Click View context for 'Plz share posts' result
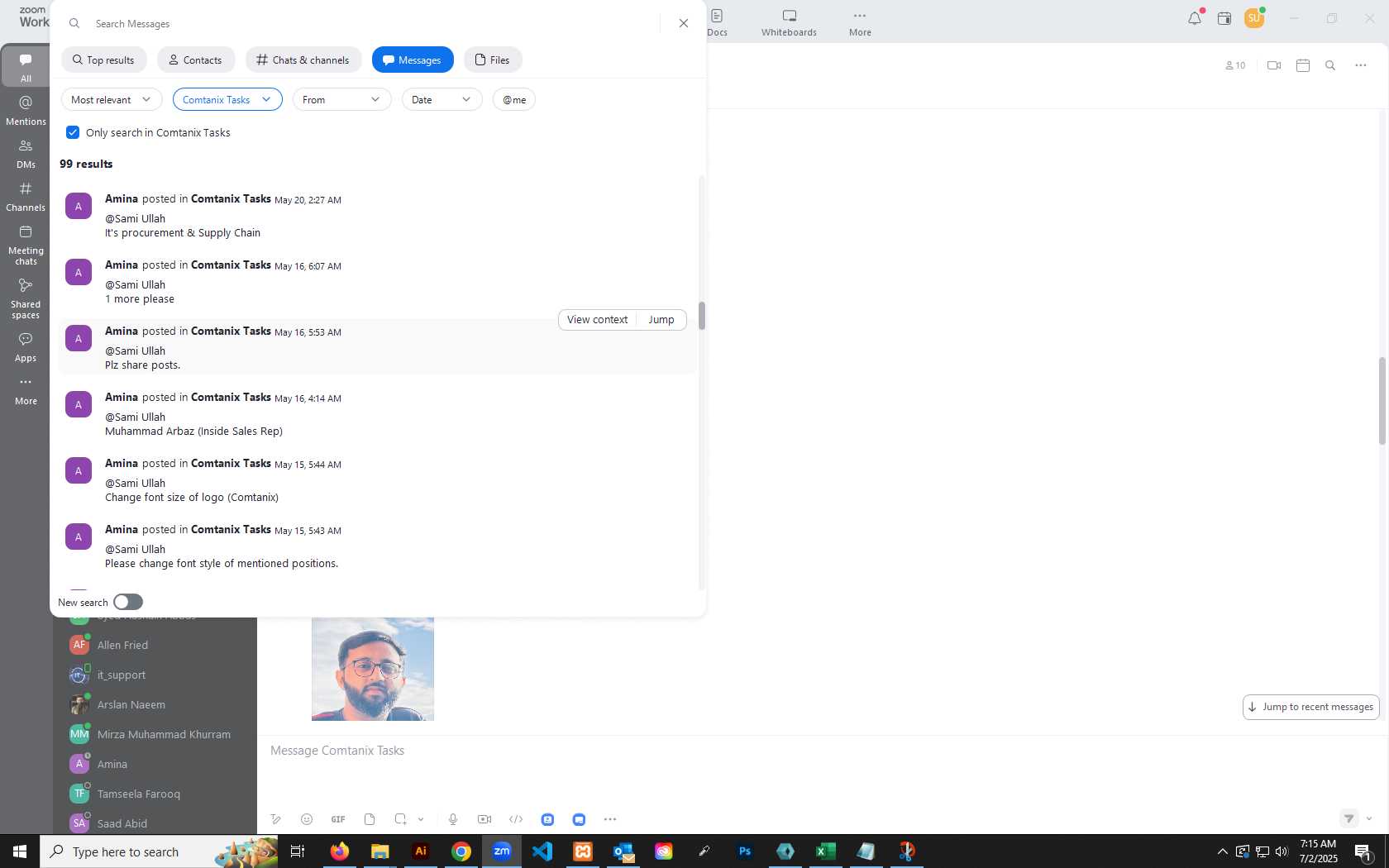The image size is (1389, 868). (x=597, y=319)
